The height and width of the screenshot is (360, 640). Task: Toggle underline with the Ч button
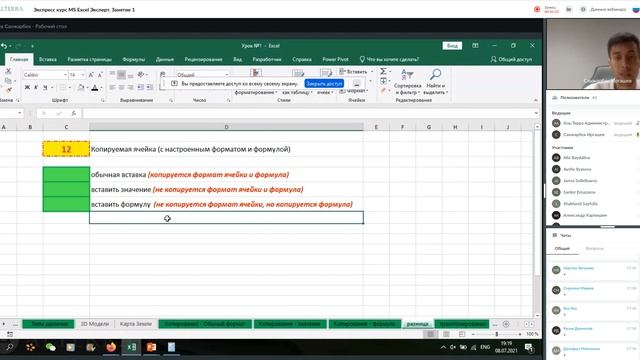(45, 87)
